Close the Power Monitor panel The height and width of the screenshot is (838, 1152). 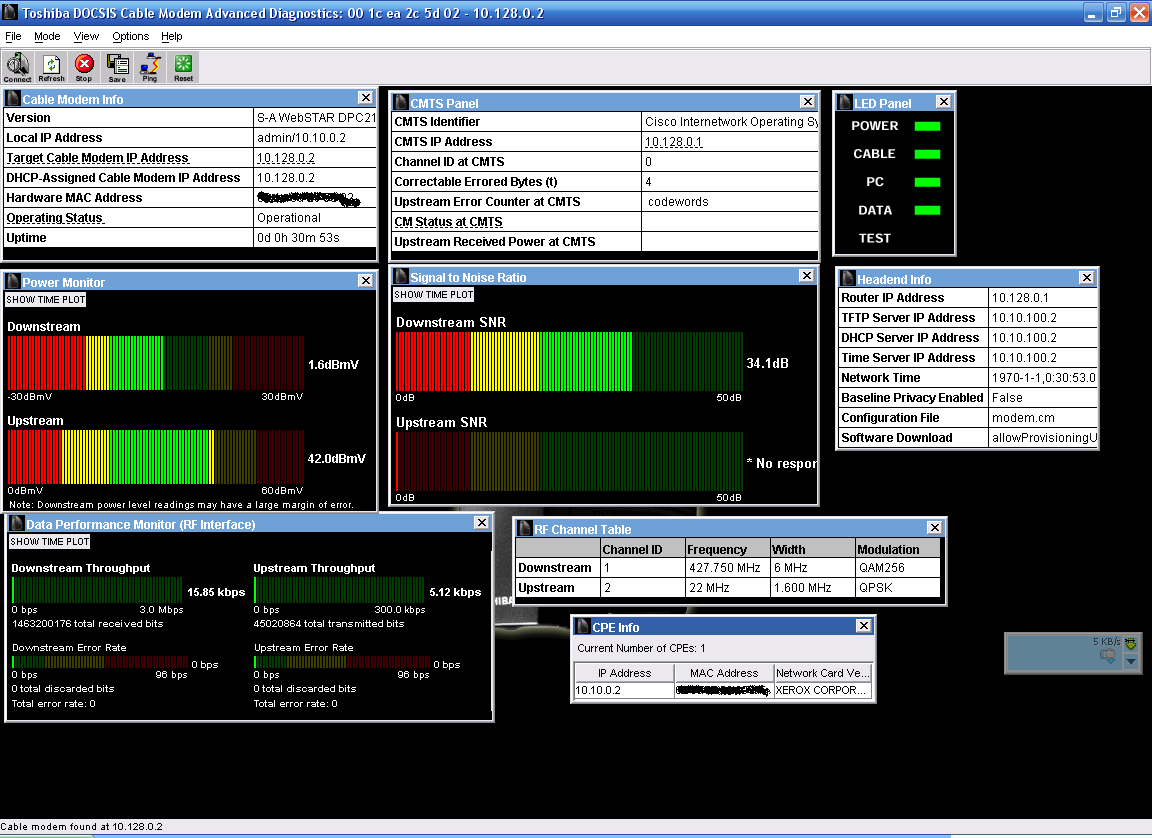click(x=365, y=281)
